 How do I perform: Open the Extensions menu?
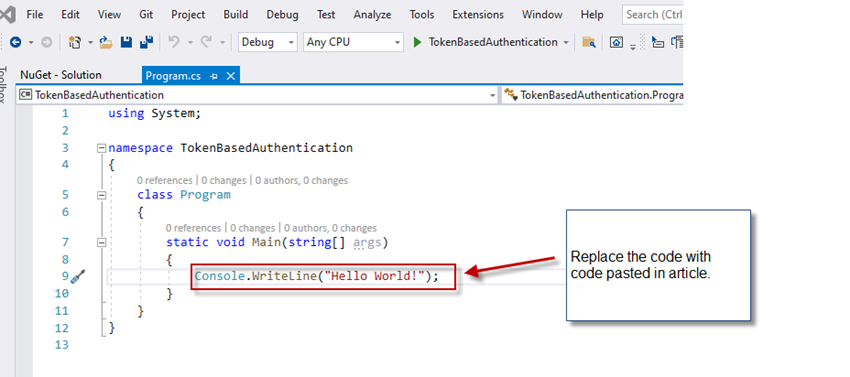click(478, 15)
